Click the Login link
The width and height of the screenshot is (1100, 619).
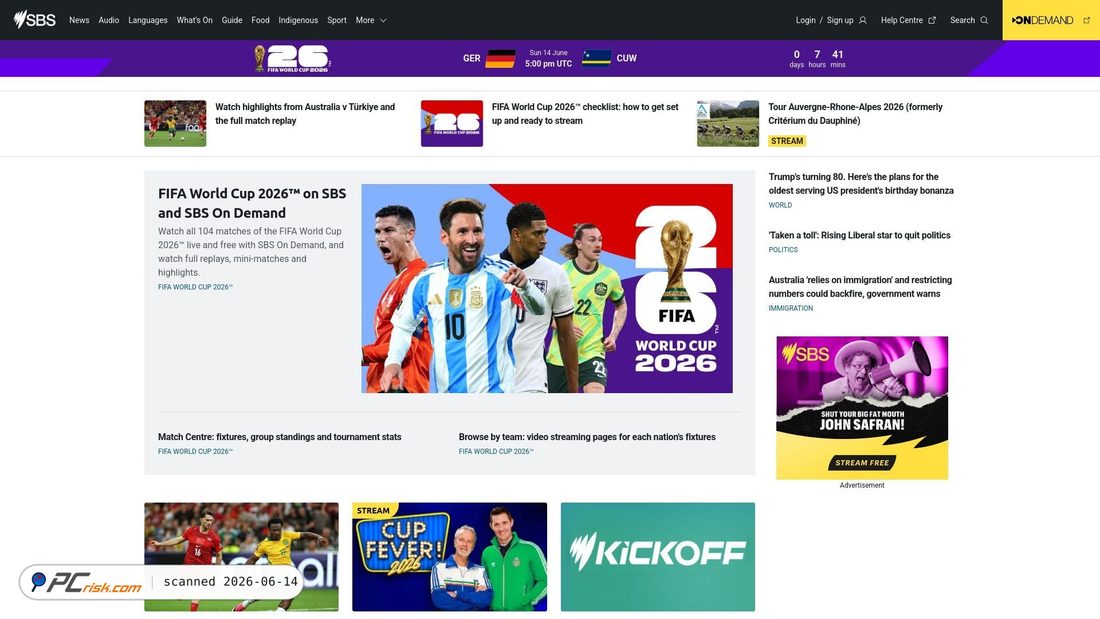coord(805,20)
